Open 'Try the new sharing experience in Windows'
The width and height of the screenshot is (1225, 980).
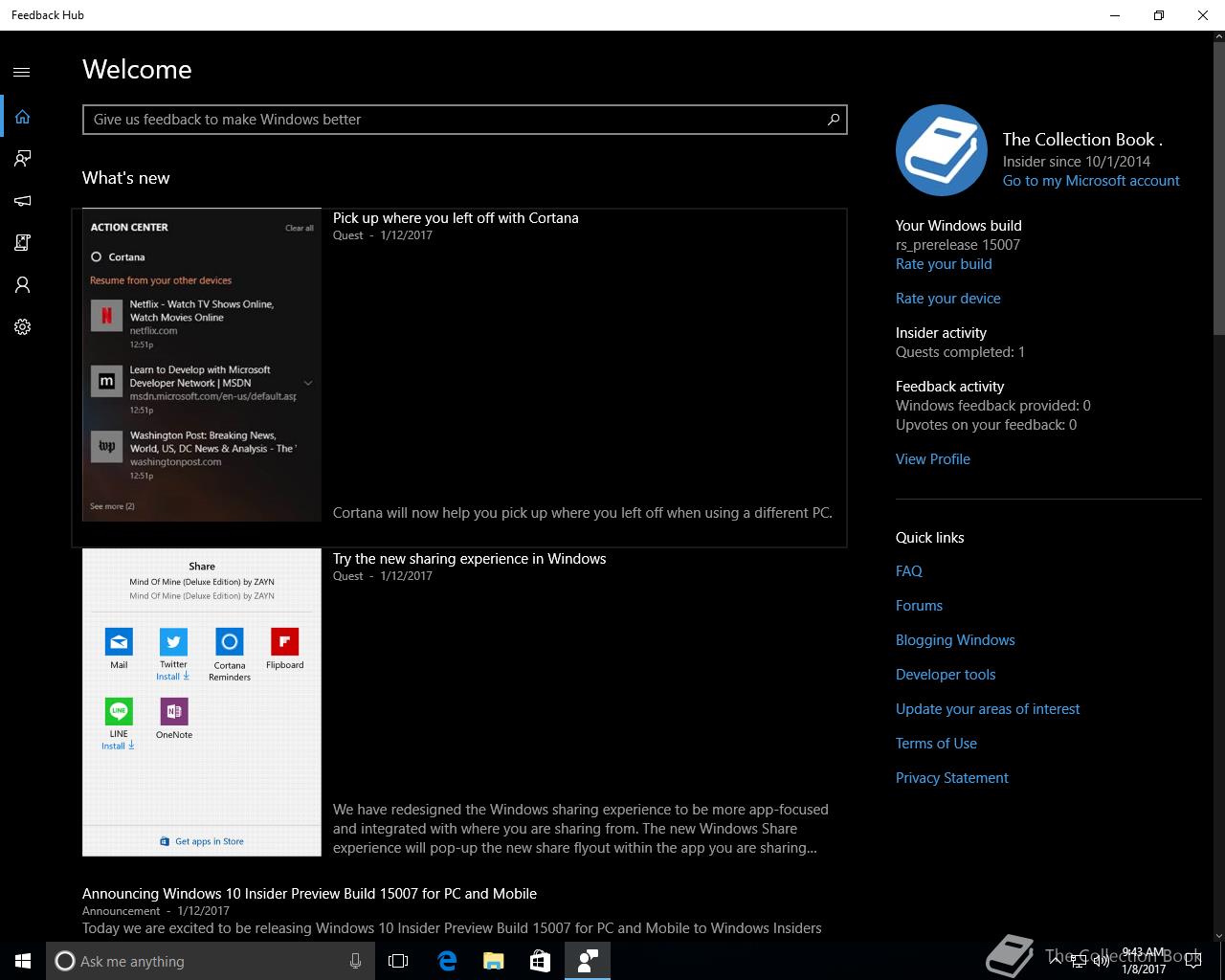pos(469,559)
